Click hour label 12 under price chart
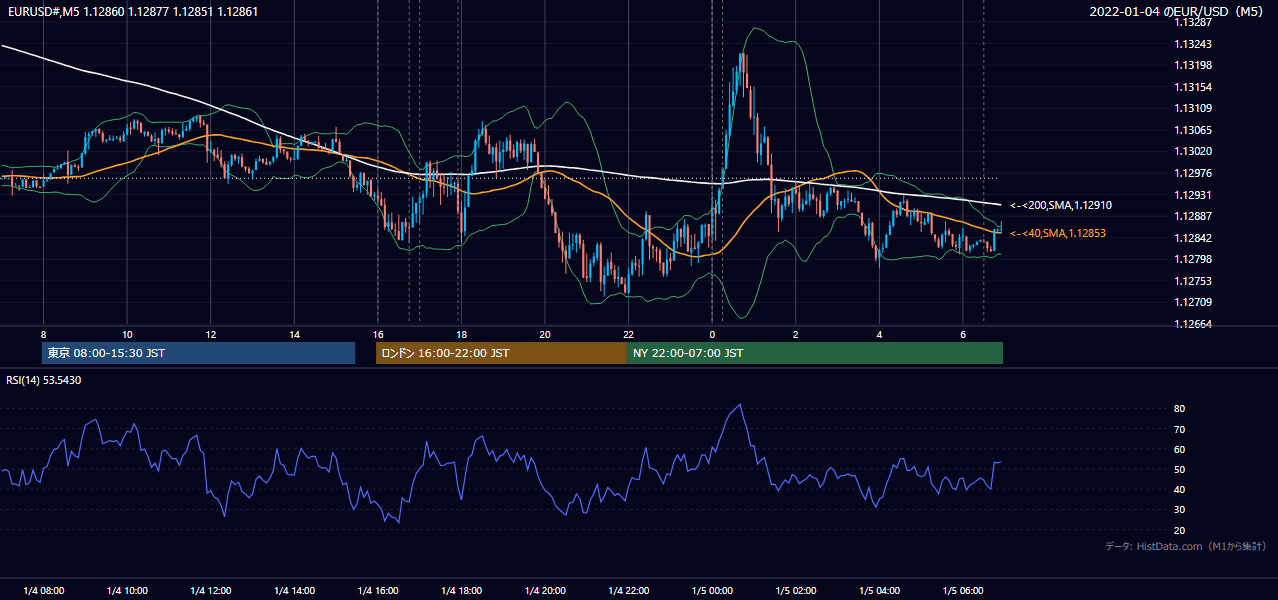This screenshot has width=1278, height=600. [210, 334]
